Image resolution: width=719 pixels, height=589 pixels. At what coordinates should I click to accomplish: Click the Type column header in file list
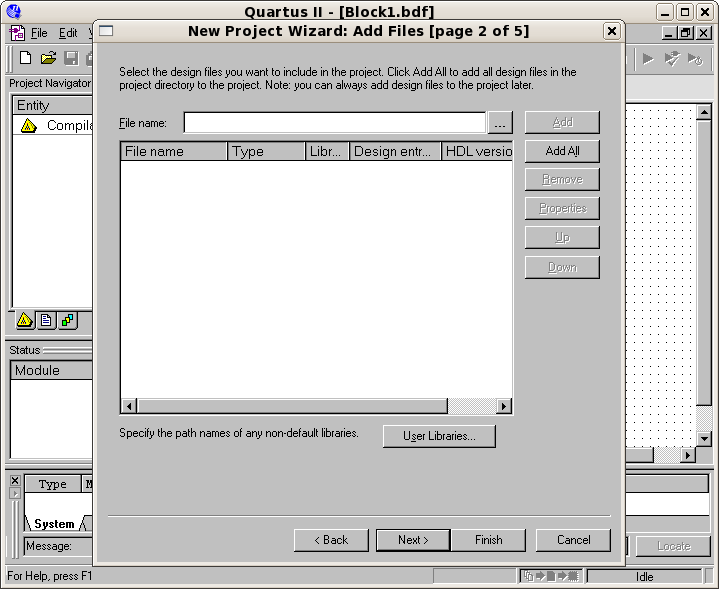[x=266, y=152]
